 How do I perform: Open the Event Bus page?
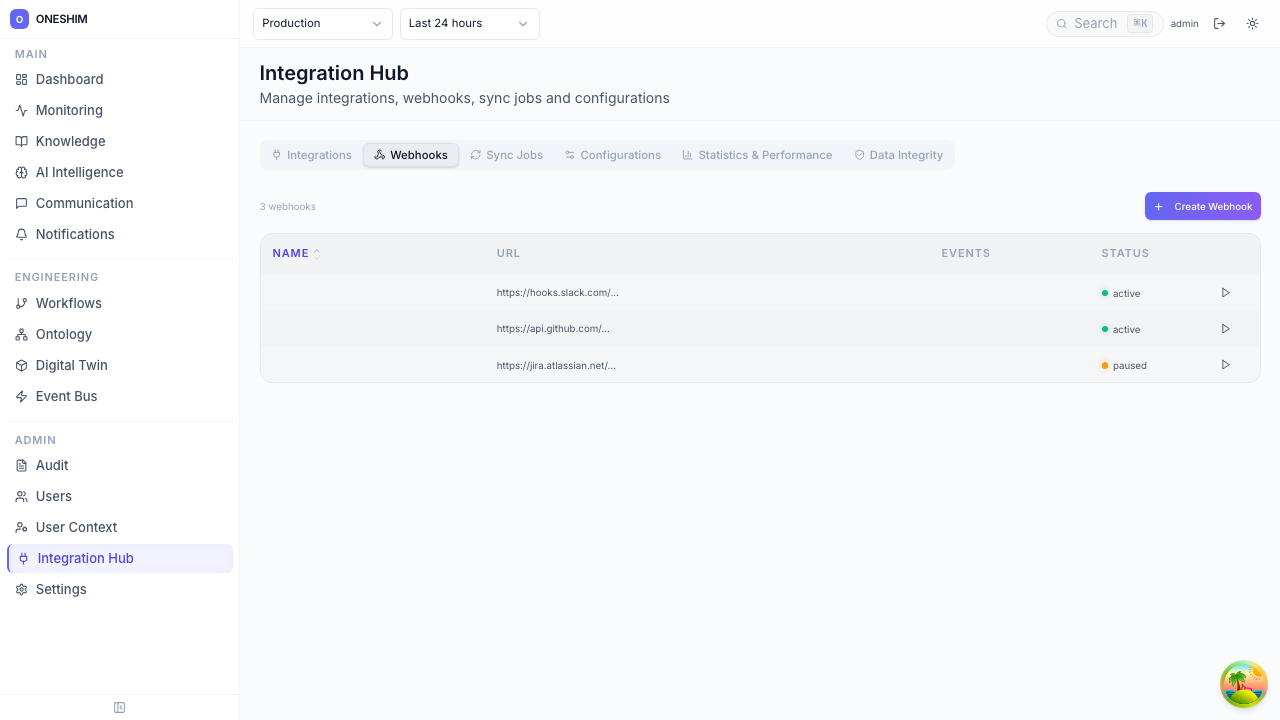(66, 396)
